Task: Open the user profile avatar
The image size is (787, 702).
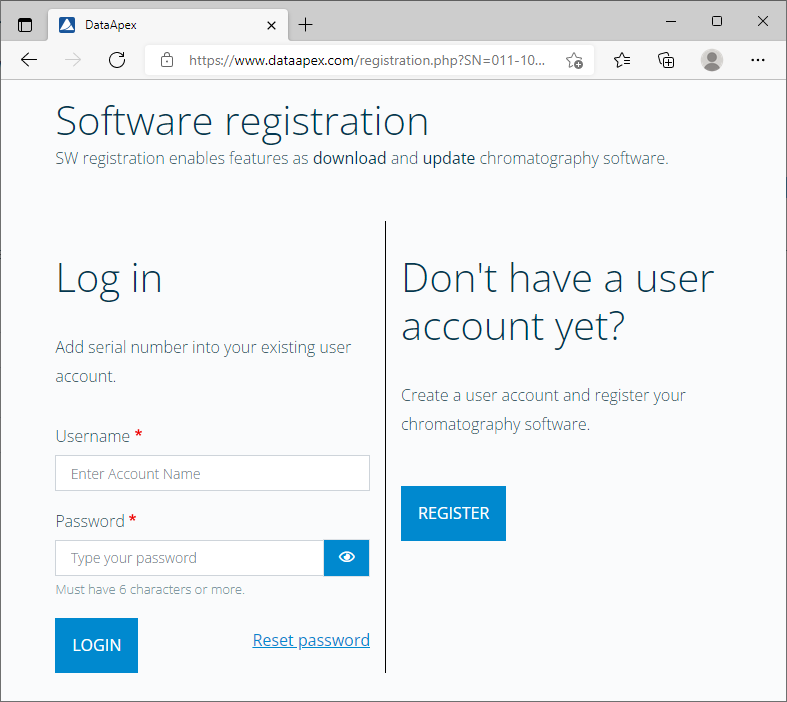Action: [x=712, y=60]
